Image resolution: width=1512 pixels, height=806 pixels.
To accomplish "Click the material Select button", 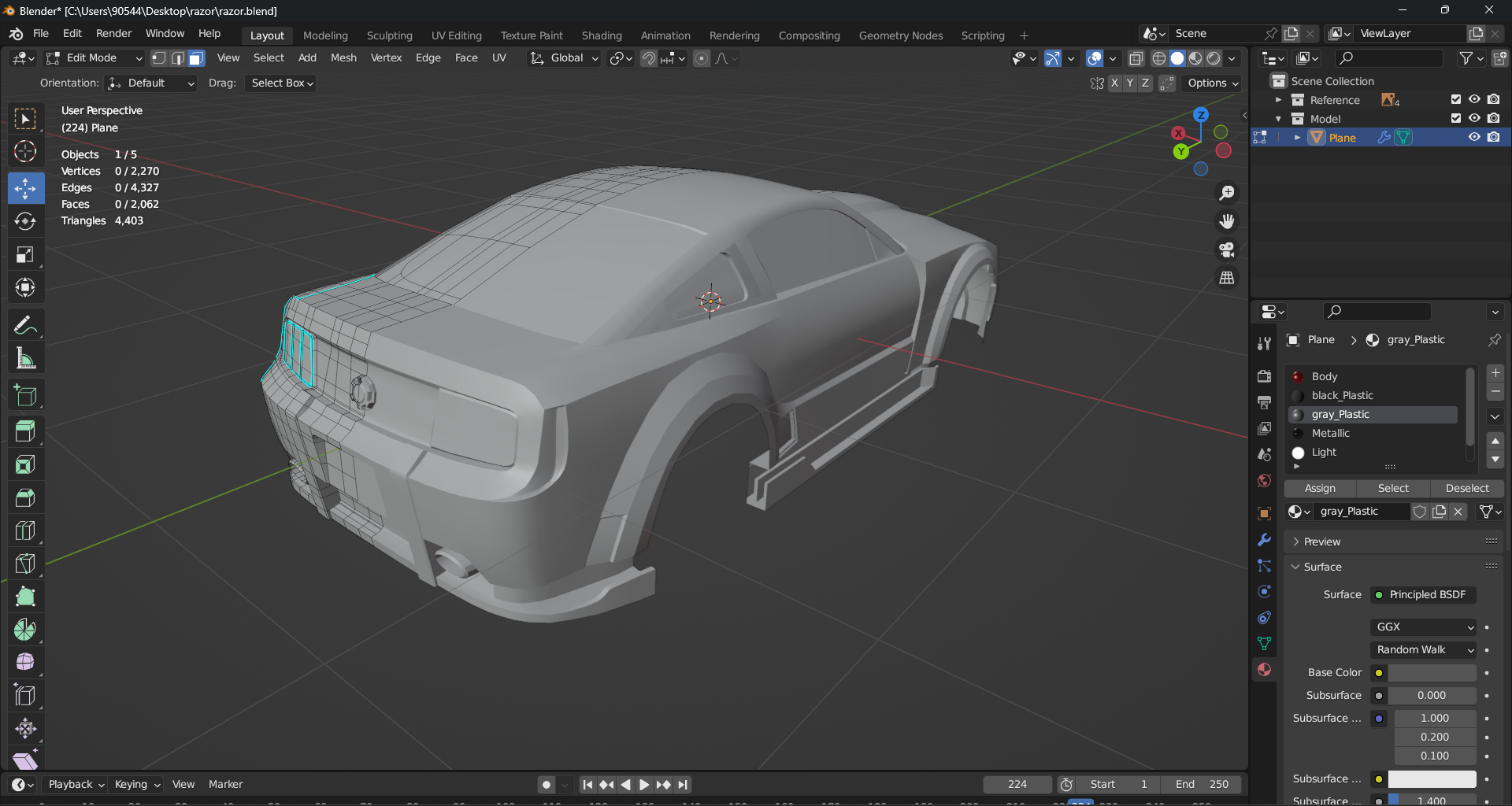I will coord(1392,489).
